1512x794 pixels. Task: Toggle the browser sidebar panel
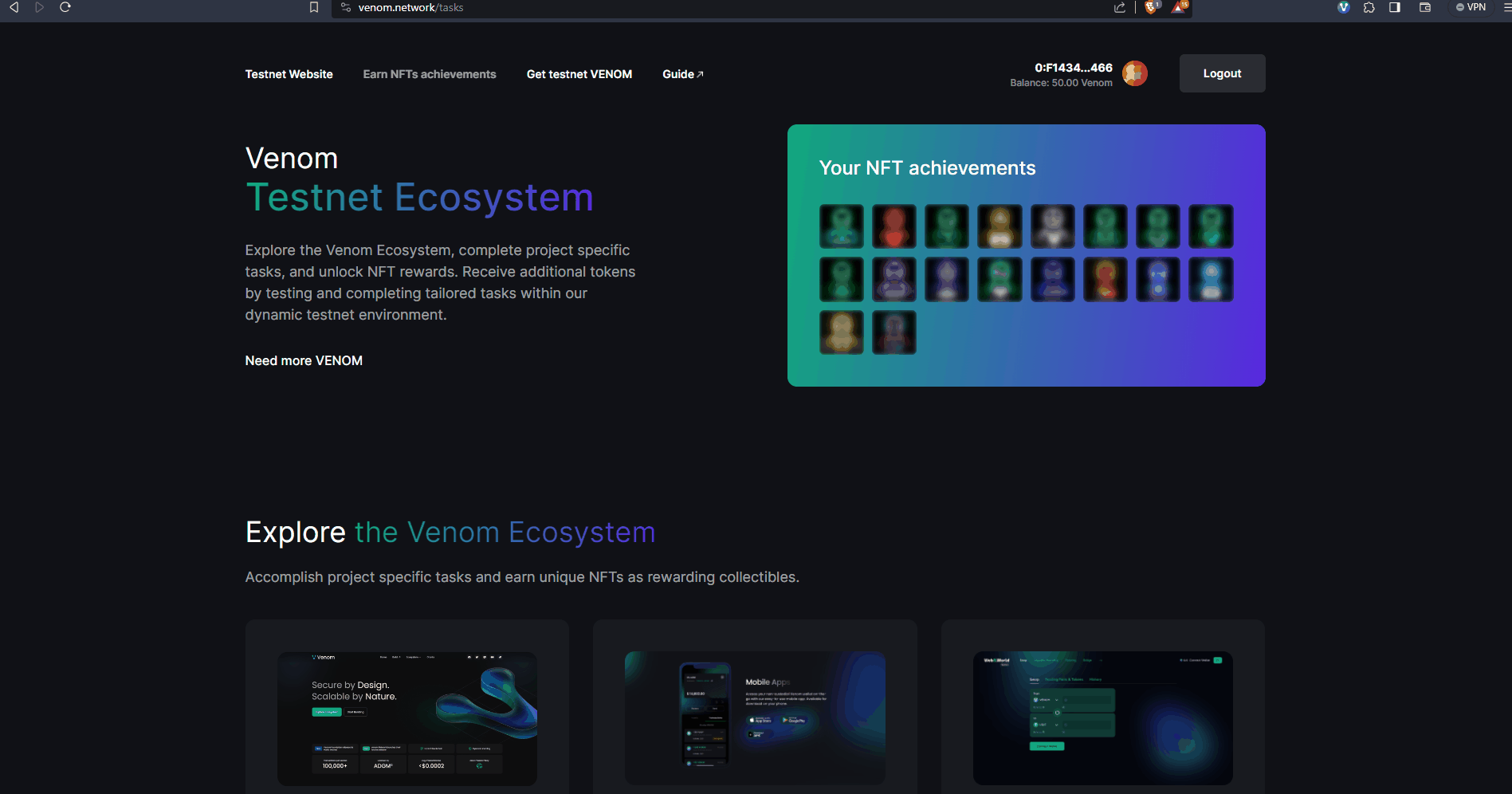click(x=1395, y=7)
